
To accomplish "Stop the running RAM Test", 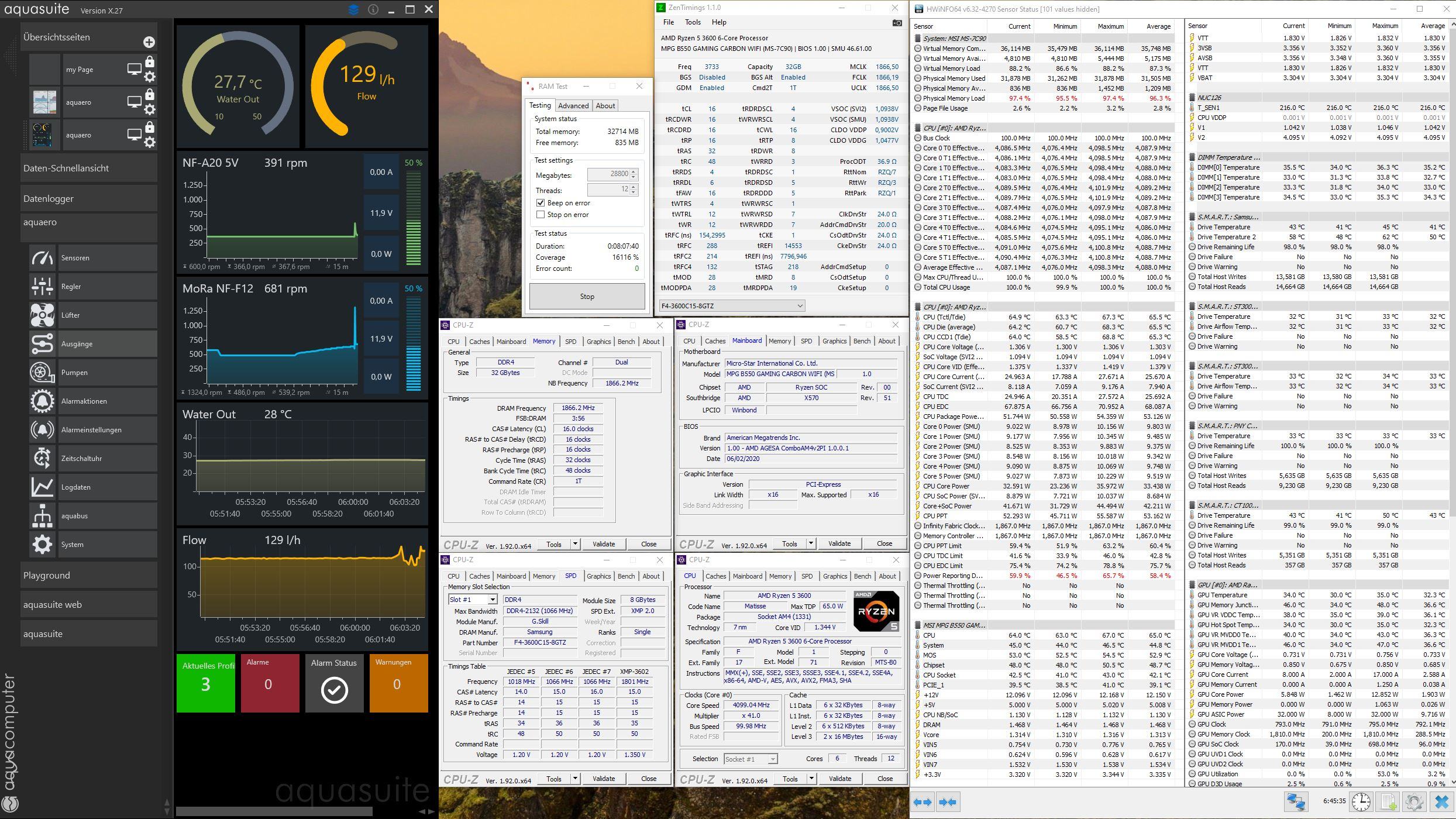I will (x=587, y=297).
